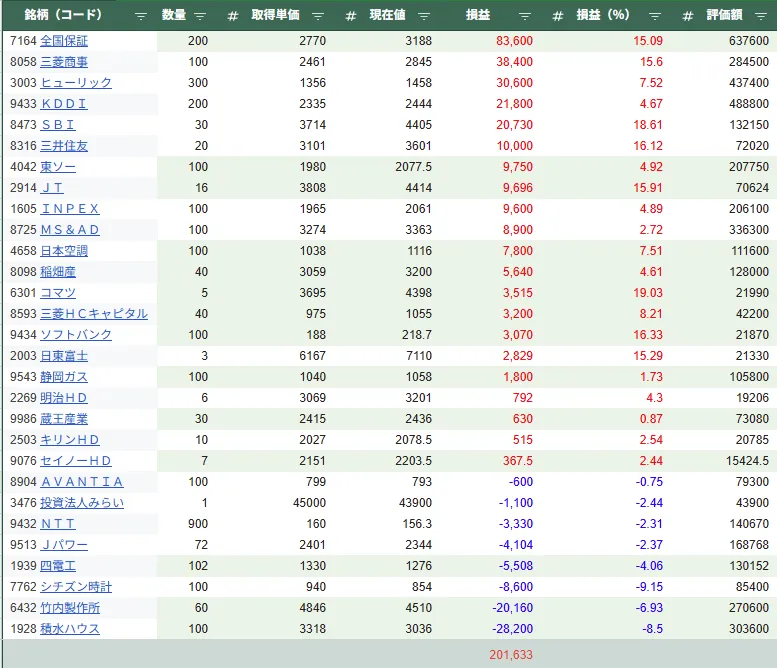
Task: Open the ソフトバンク stock link
Action: coord(76,334)
